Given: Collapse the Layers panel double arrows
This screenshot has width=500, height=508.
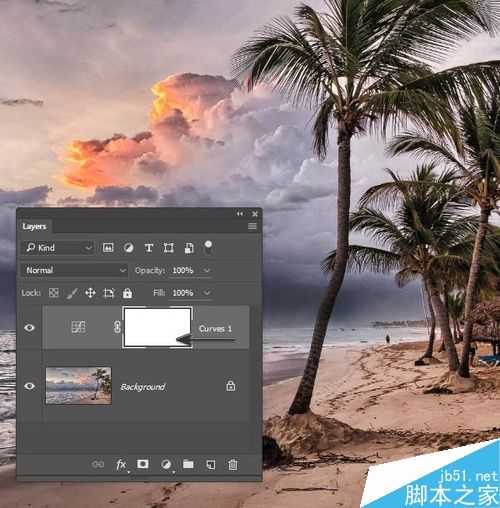Looking at the screenshot, I should point(240,214).
